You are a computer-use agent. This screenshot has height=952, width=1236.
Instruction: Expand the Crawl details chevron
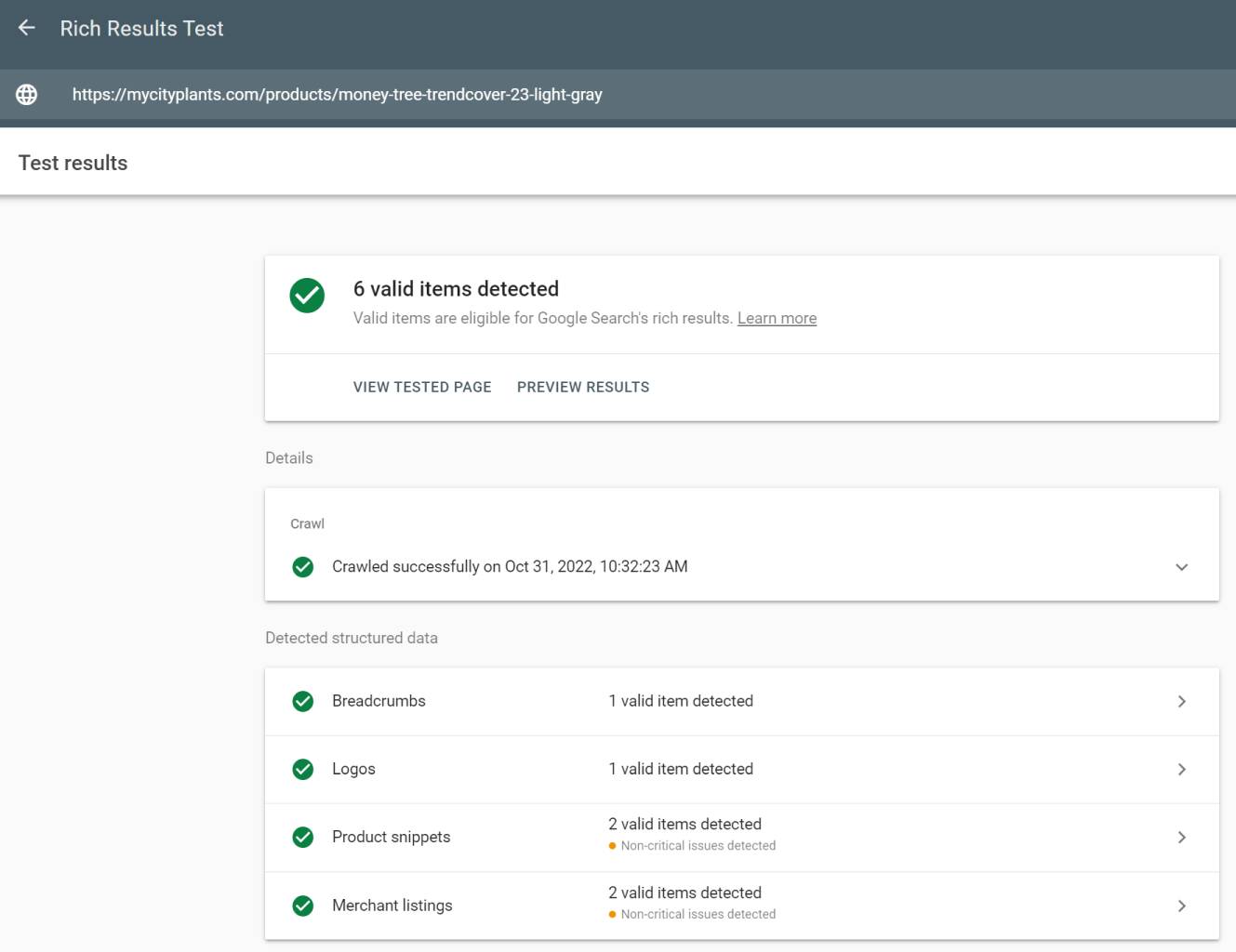(1182, 567)
